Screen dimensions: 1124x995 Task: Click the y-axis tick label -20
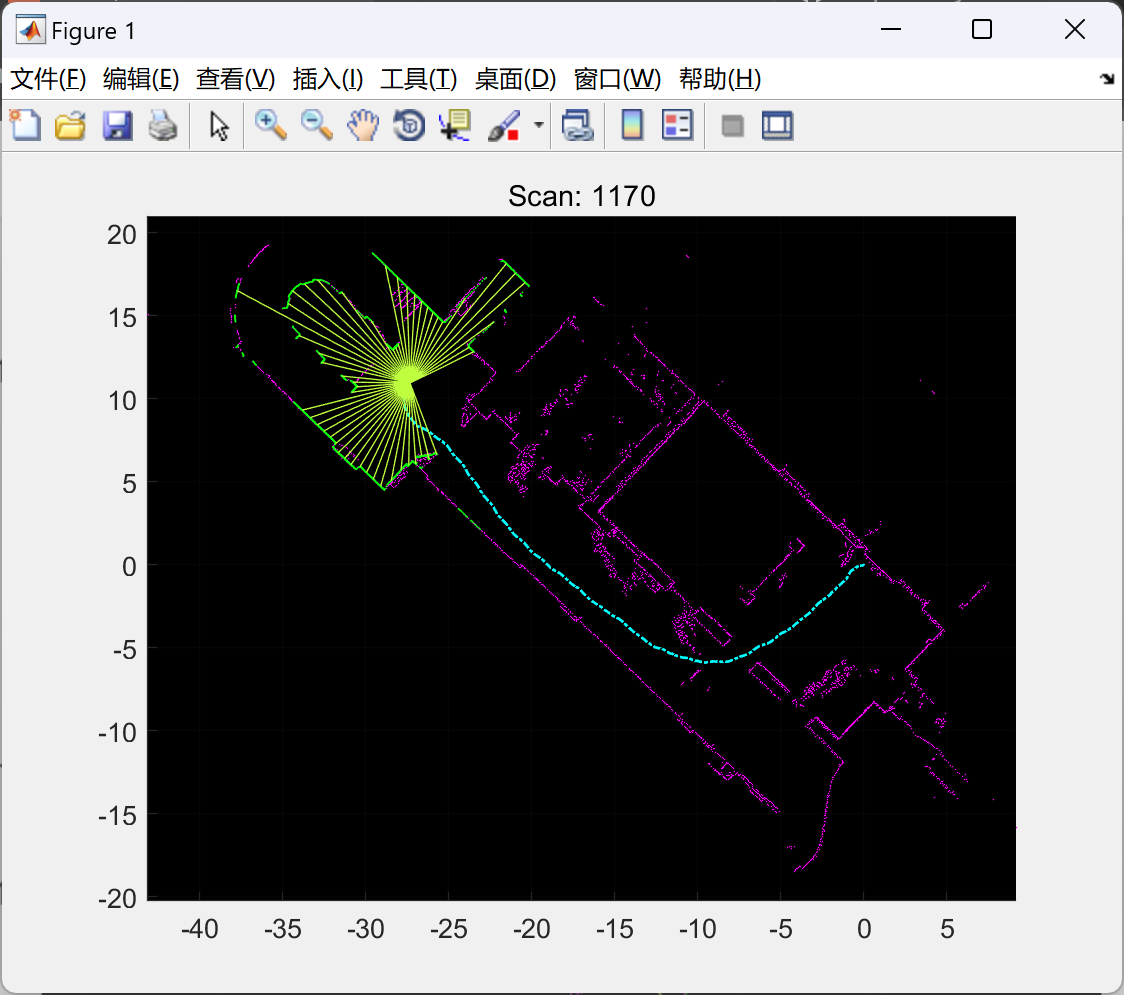pos(118,898)
